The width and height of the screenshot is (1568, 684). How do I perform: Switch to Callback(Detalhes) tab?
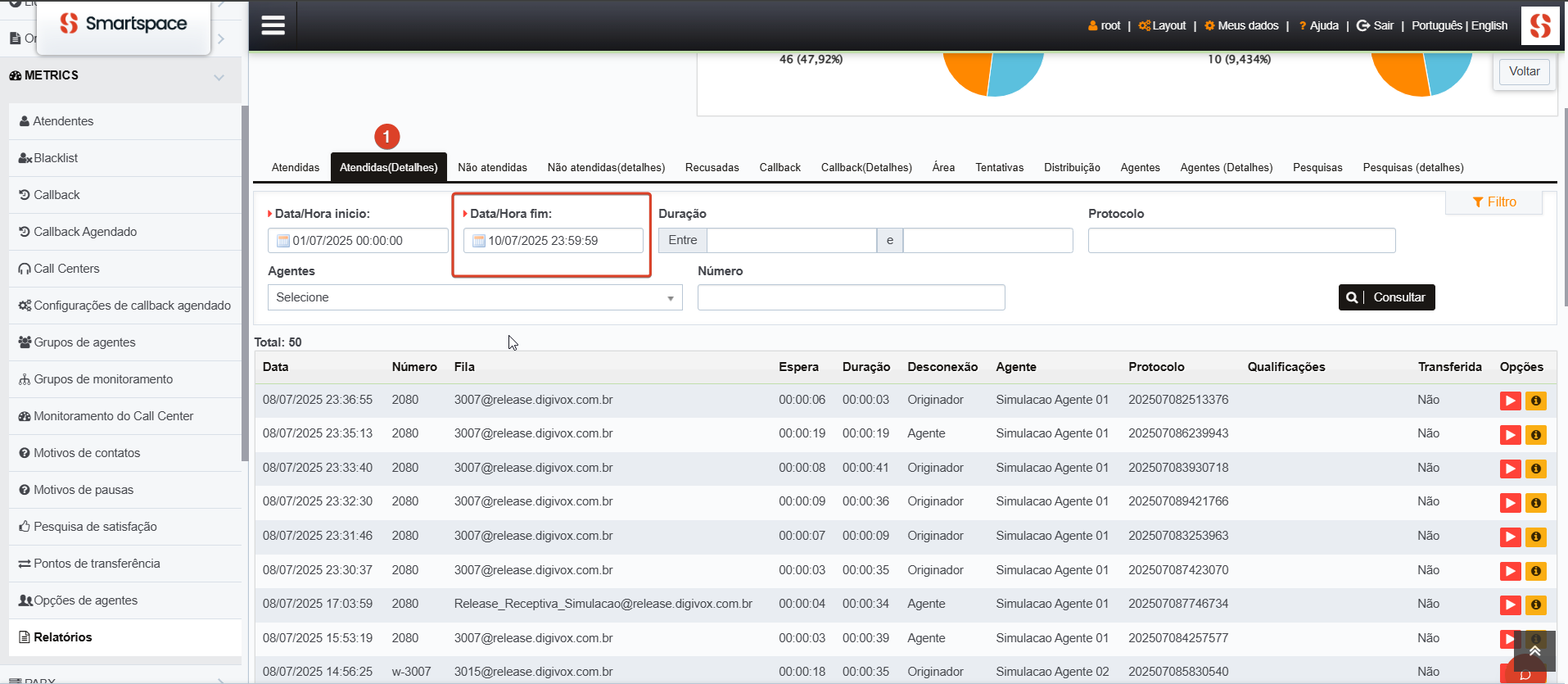(x=866, y=167)
